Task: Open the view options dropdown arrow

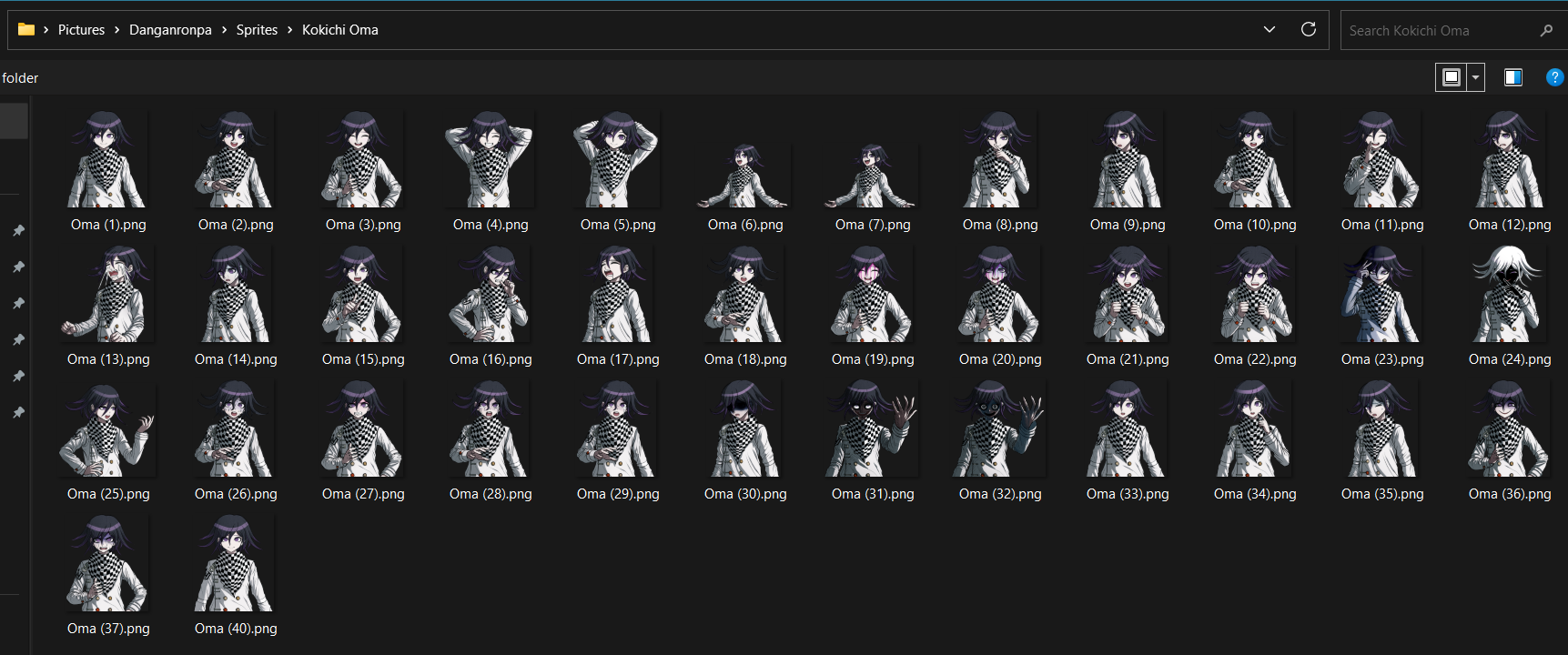Action: pos(1475,77)
